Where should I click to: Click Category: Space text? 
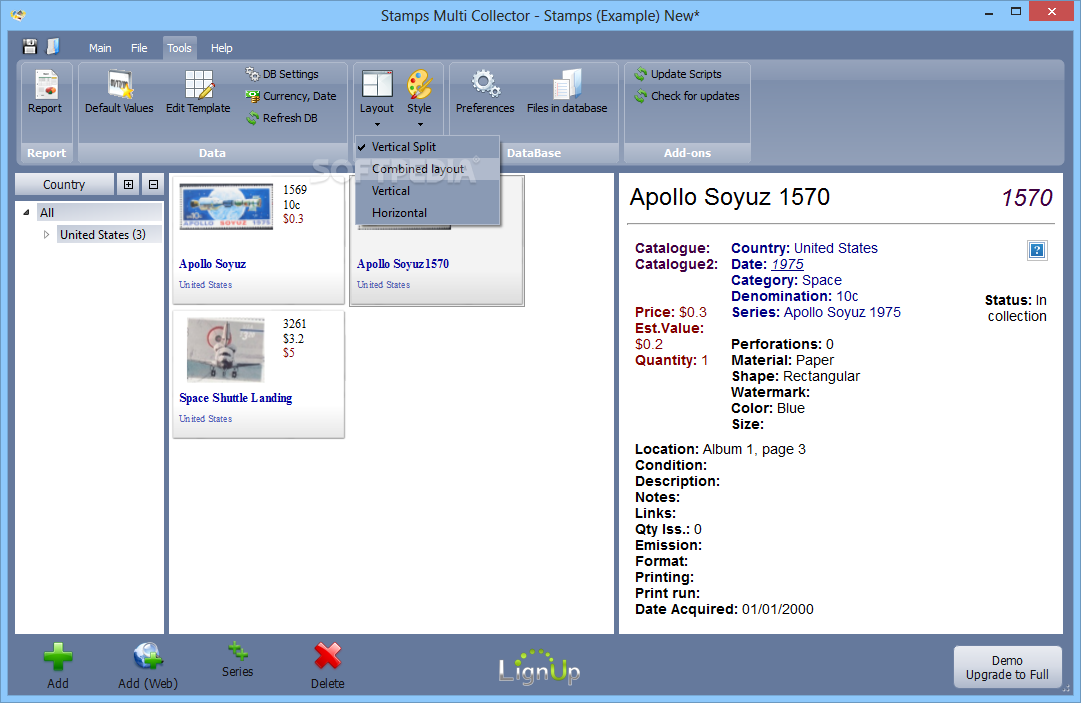click(x=787, y=280)
